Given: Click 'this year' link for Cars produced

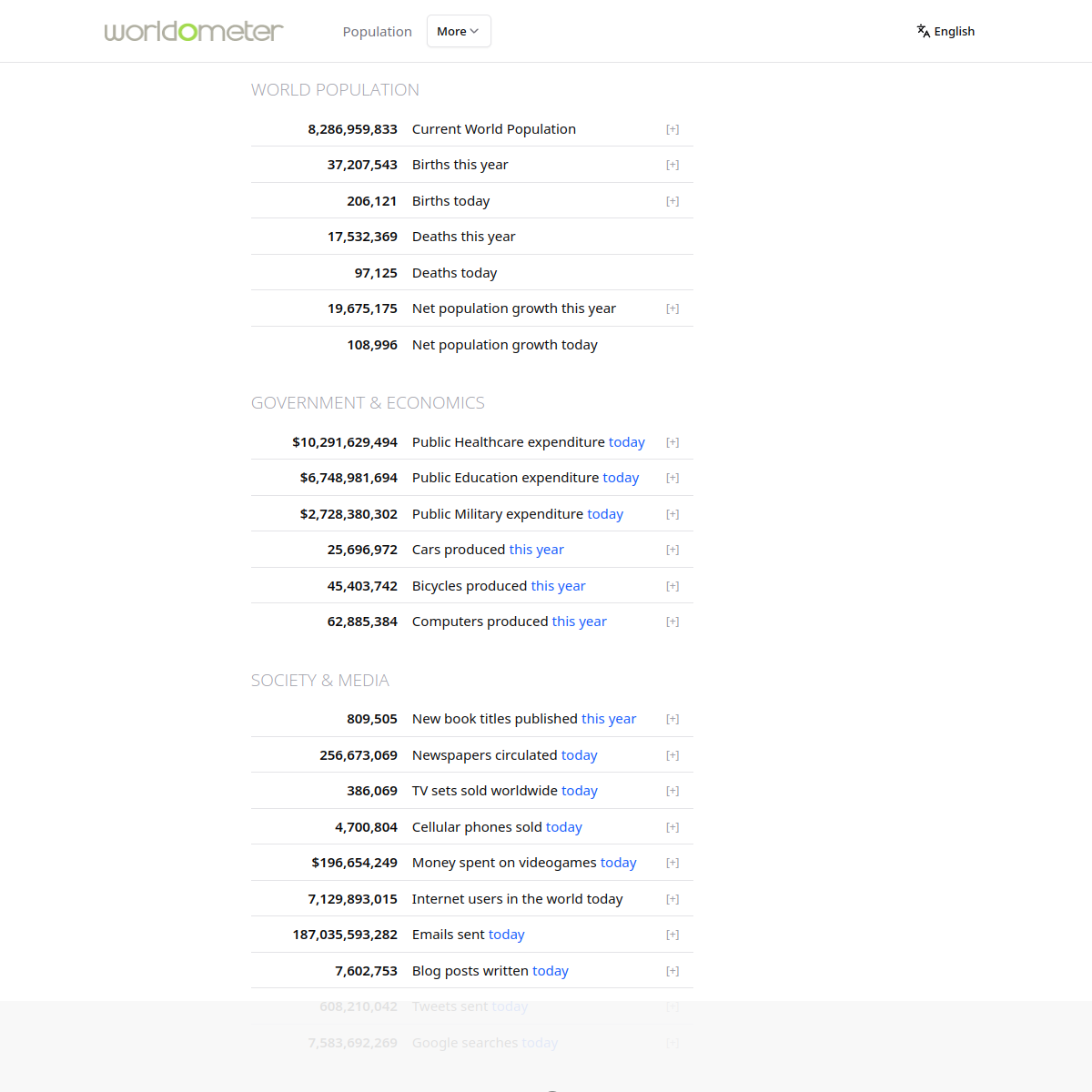Looking at the screenshot, I should pos(536,550).
